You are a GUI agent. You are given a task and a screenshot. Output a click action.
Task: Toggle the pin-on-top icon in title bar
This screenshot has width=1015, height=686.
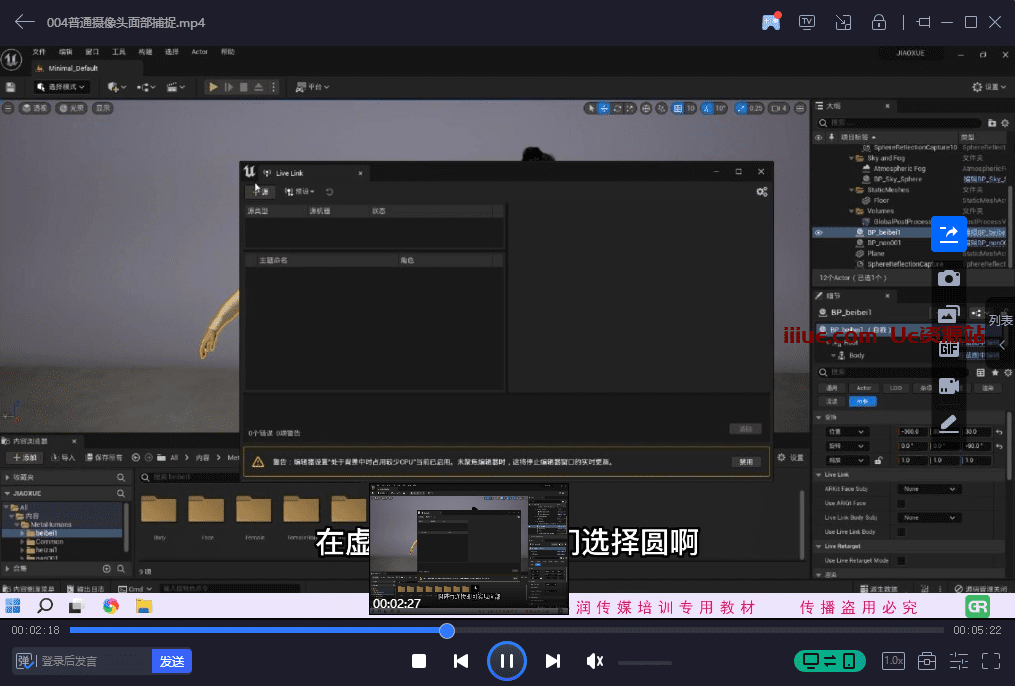(922, 22)
